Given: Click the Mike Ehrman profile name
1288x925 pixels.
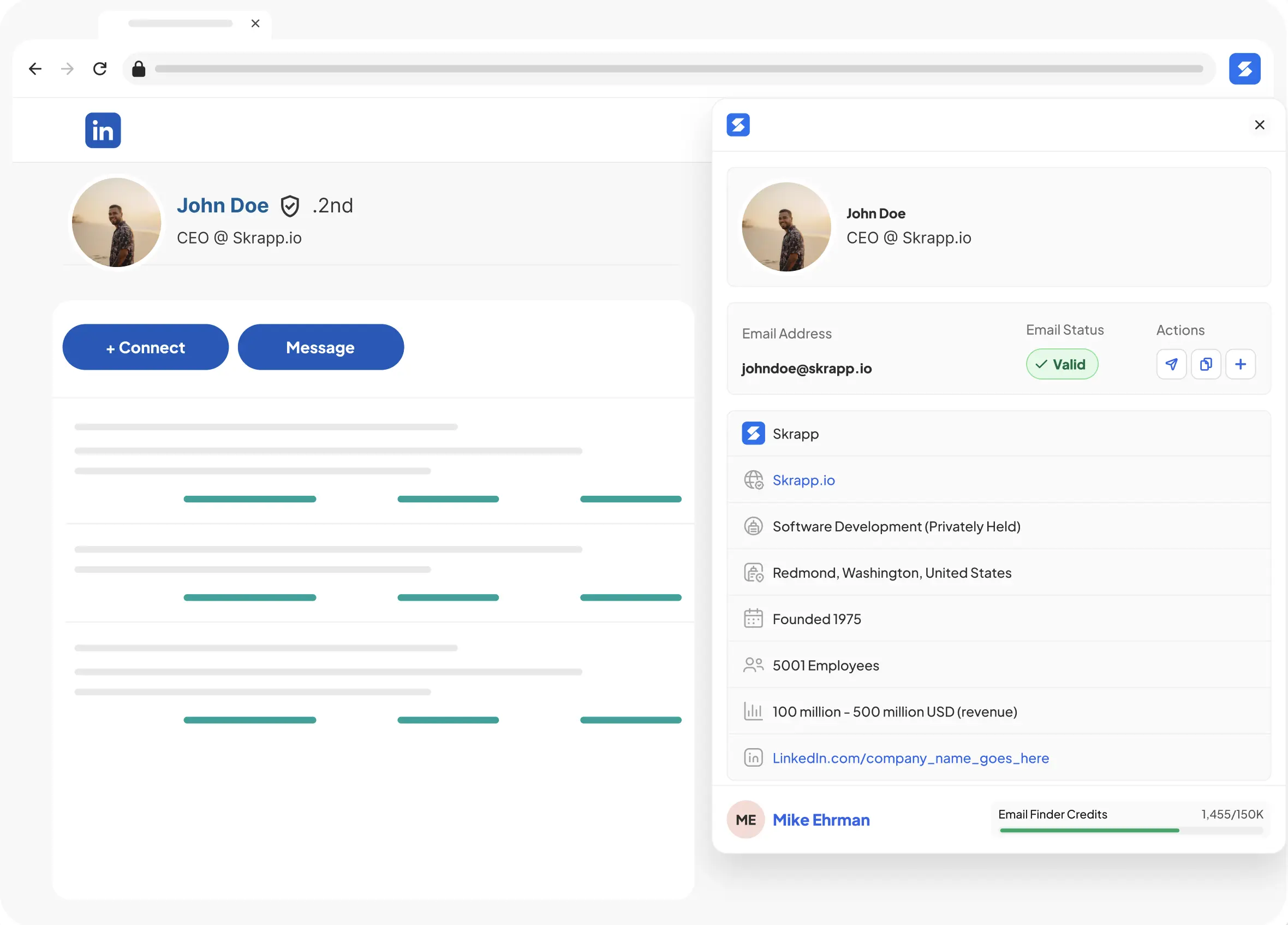Looking at the screenshot, I should click(x=821, y=820).
